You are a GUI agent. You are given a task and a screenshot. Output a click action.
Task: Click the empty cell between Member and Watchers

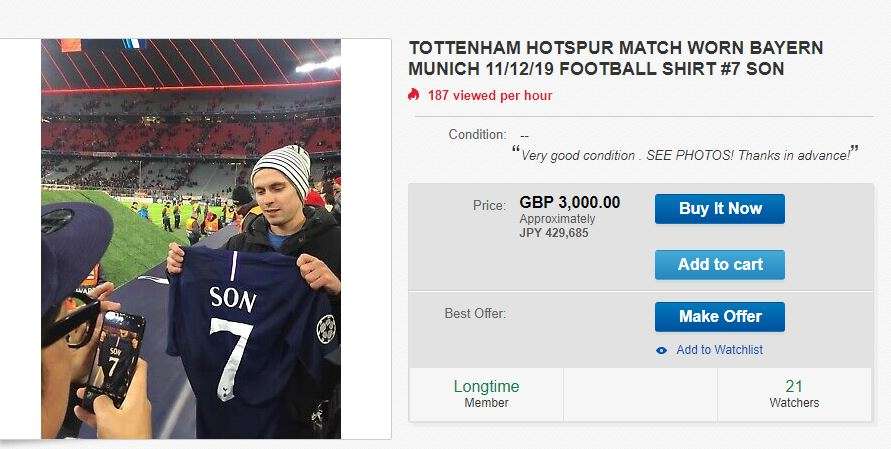640,394
